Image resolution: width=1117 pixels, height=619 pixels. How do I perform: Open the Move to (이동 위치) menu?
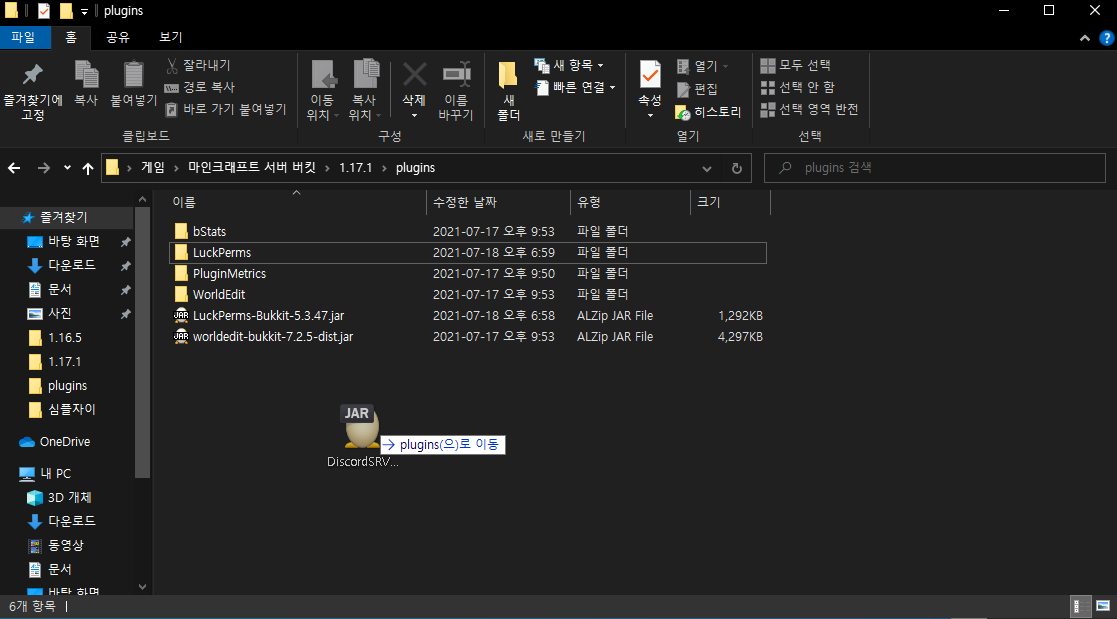[322, 91]
